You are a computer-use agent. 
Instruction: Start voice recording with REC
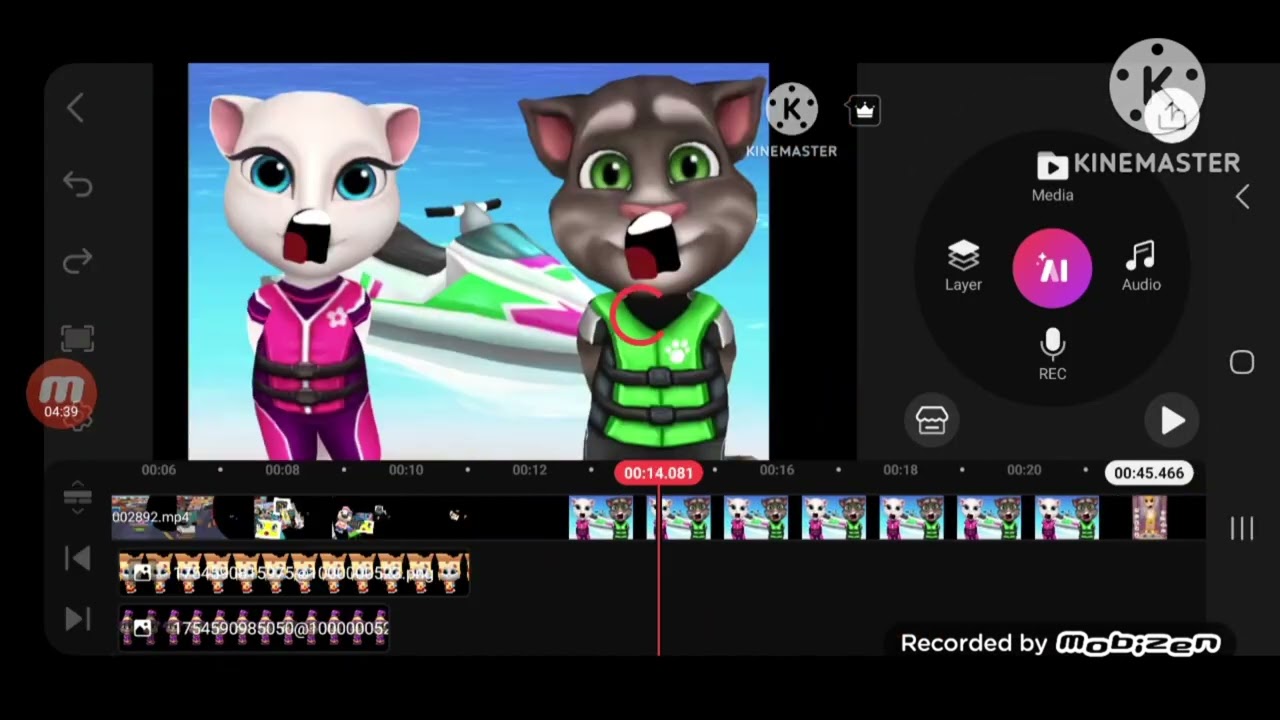1052,355
